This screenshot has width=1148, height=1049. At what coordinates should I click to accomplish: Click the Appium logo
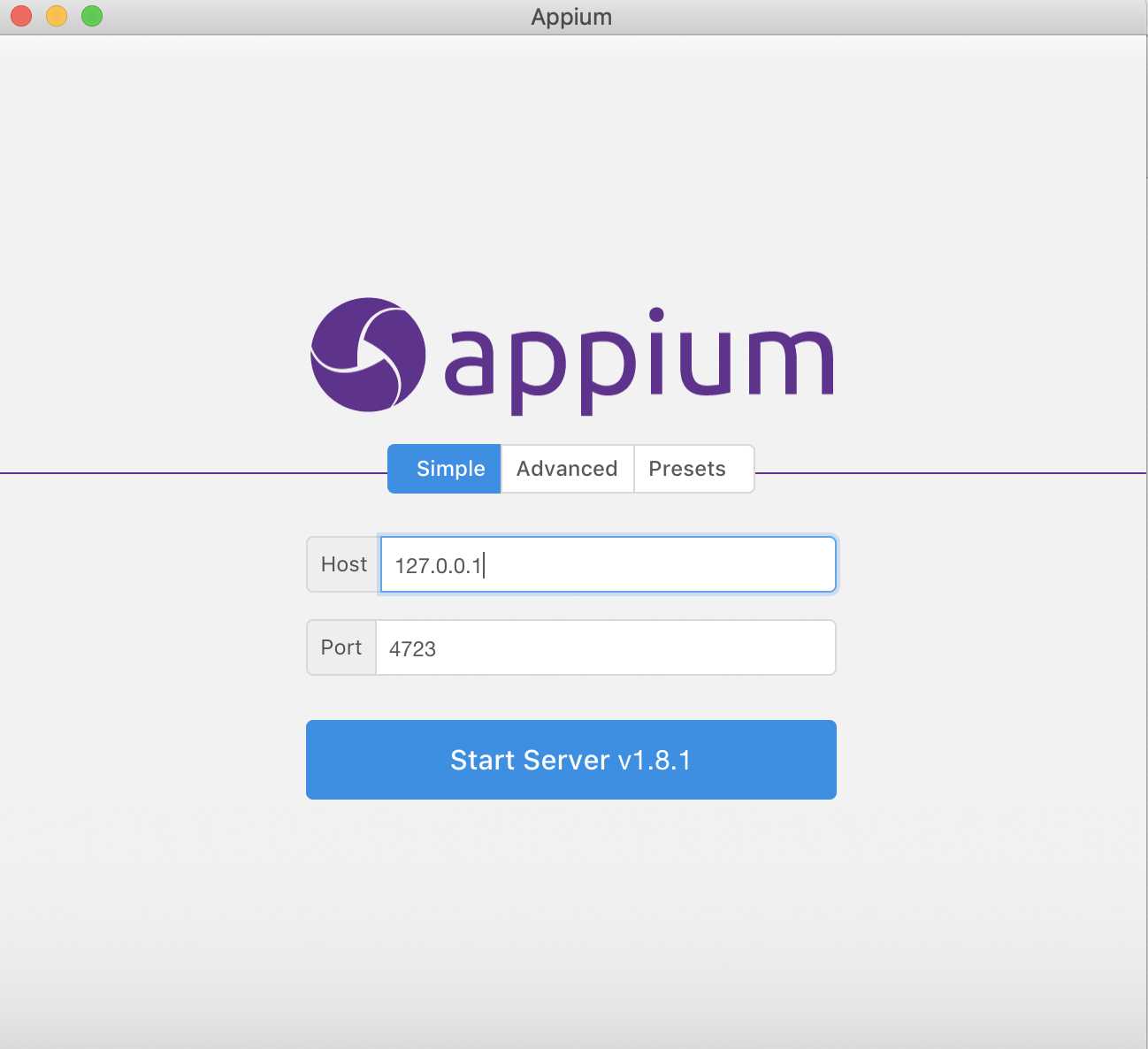point(571,356)
